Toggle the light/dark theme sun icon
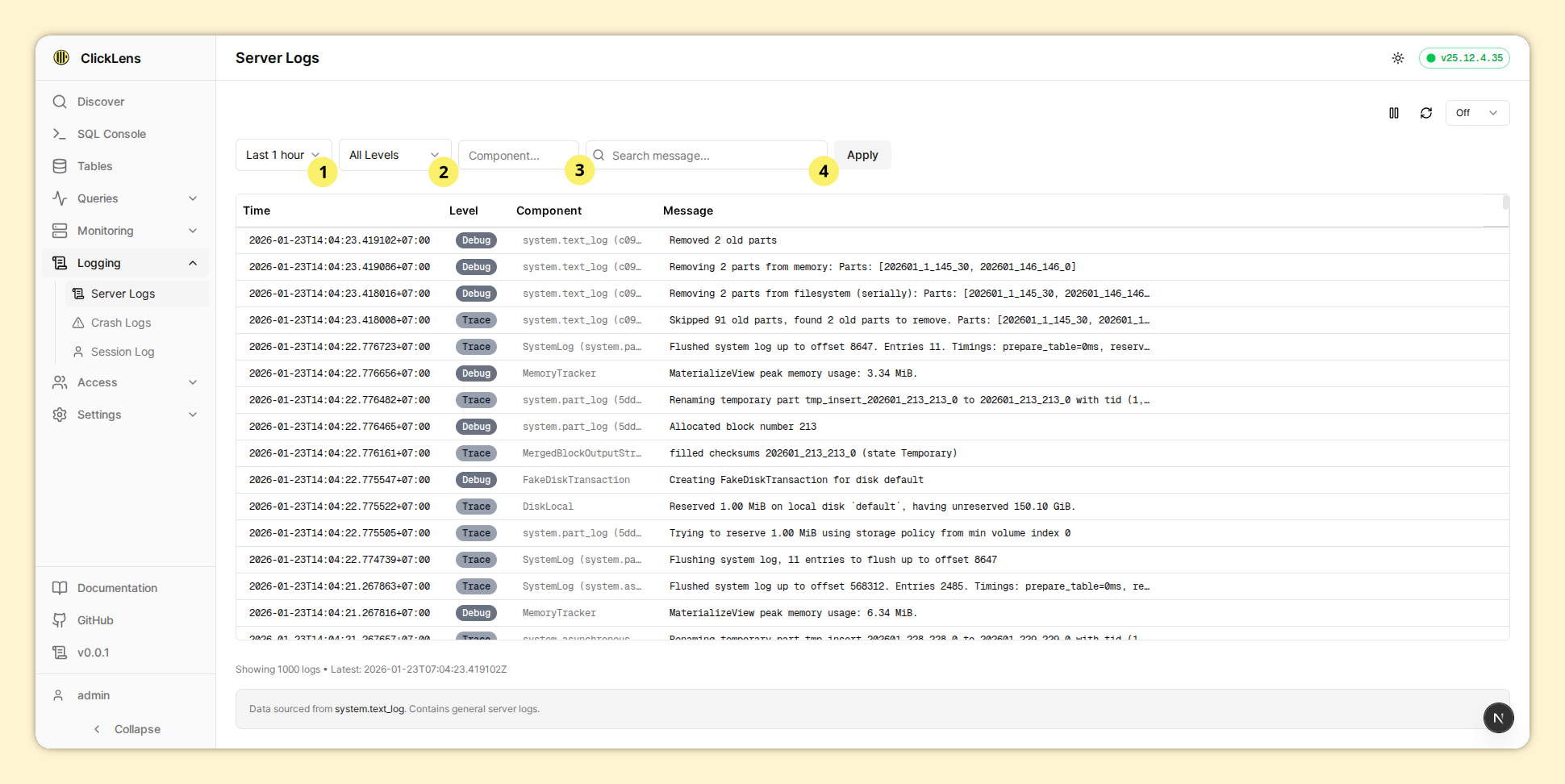 [x=1397, y=58]
